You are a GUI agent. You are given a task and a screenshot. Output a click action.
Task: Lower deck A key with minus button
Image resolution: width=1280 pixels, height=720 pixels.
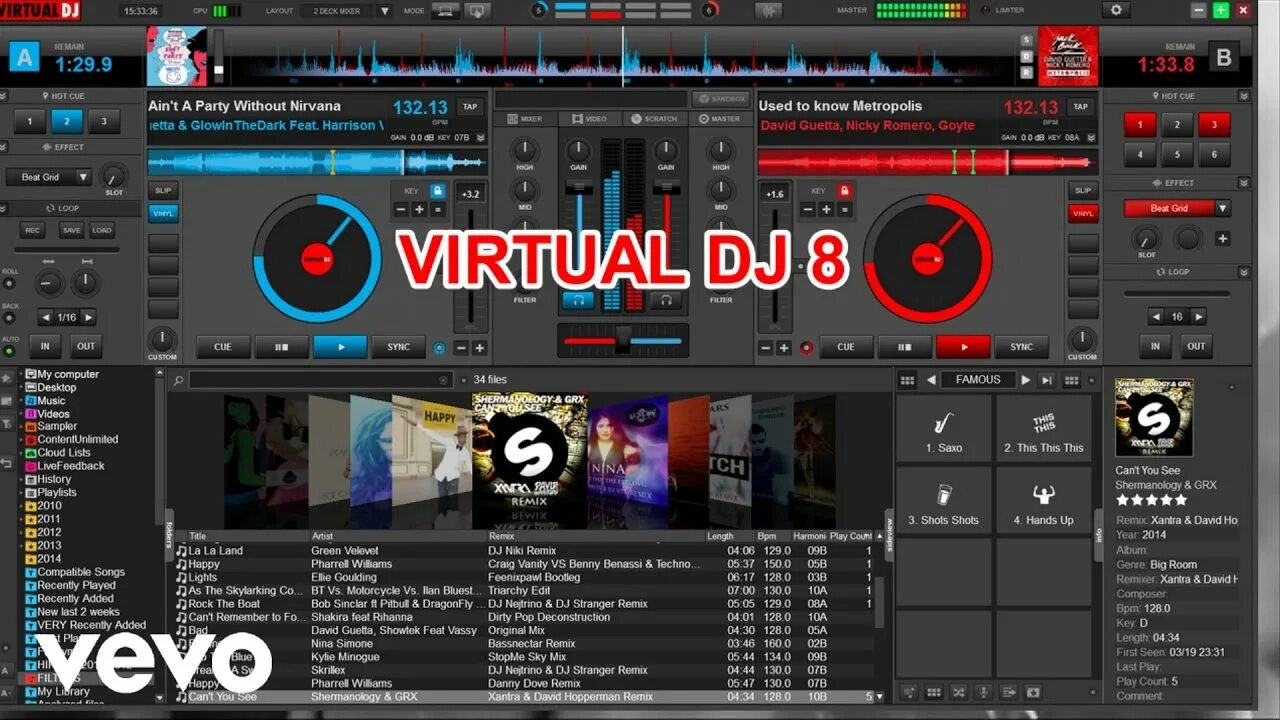(x=402, y=209)
